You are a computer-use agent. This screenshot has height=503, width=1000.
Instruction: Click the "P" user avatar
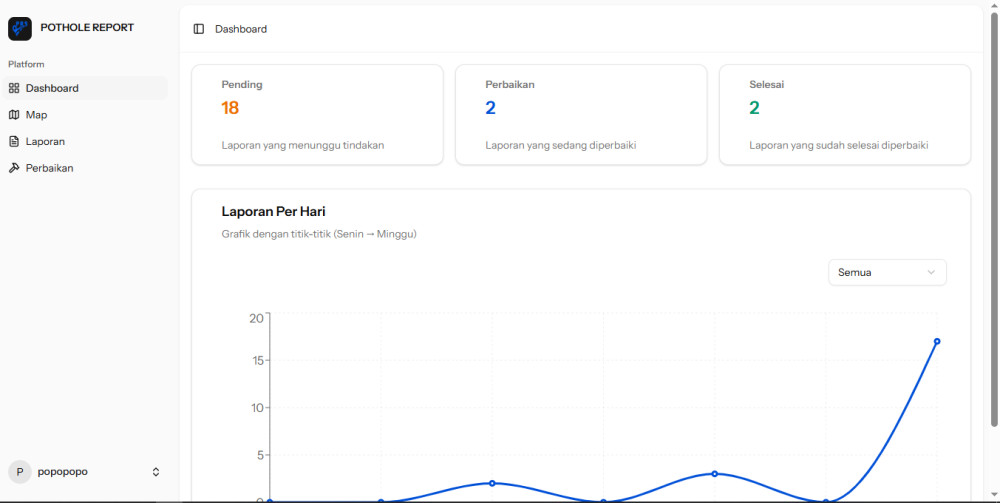[x=20, y=472]
